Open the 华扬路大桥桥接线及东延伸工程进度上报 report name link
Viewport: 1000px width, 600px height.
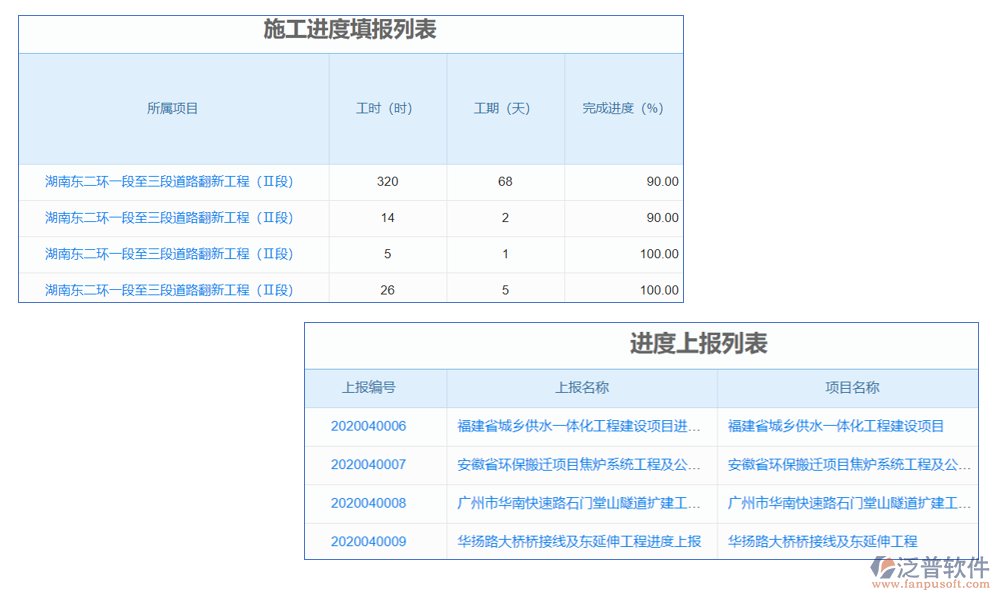tap(579, 542)
